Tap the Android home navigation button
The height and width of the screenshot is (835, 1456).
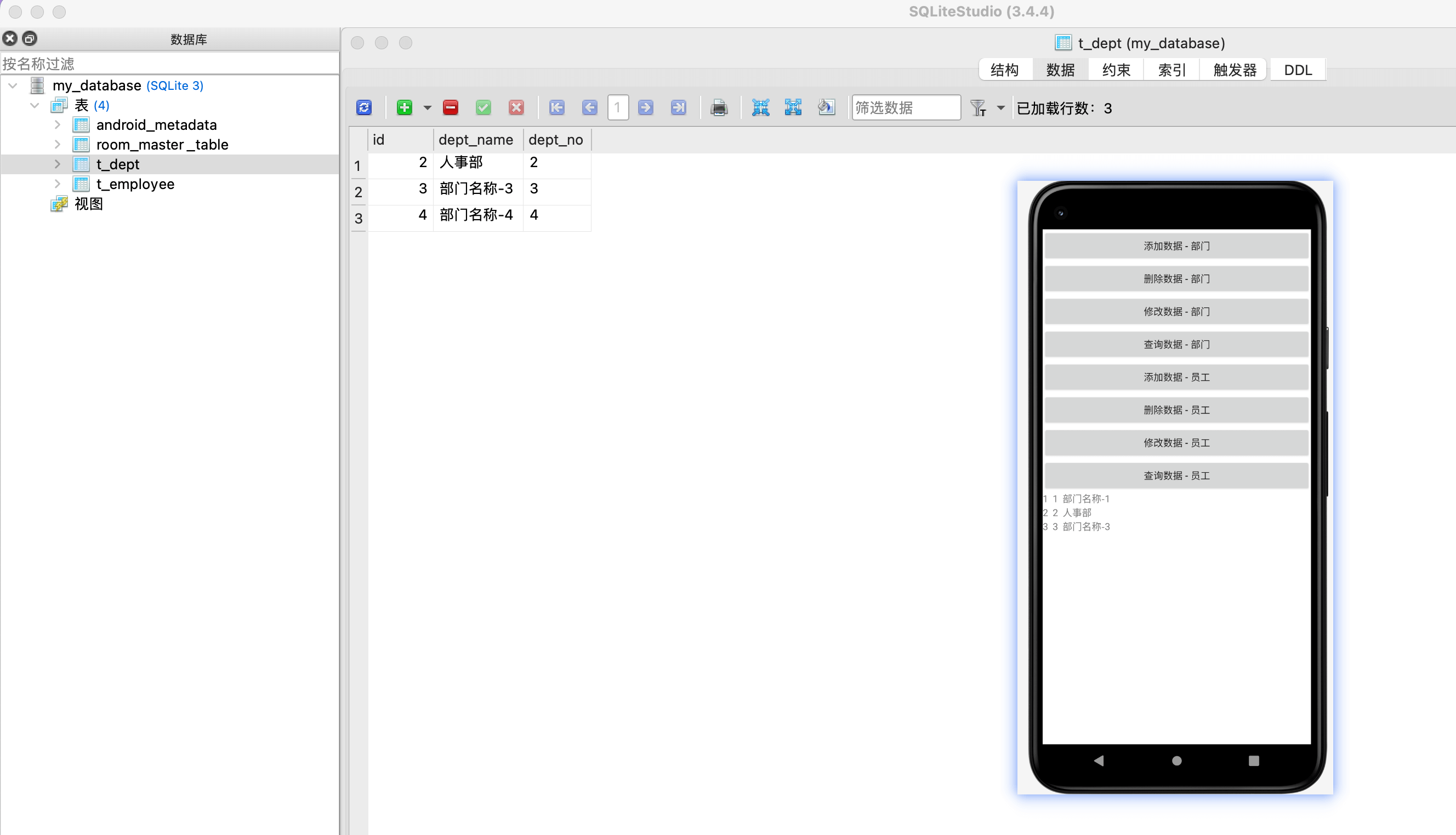(x=1176, y=761)
